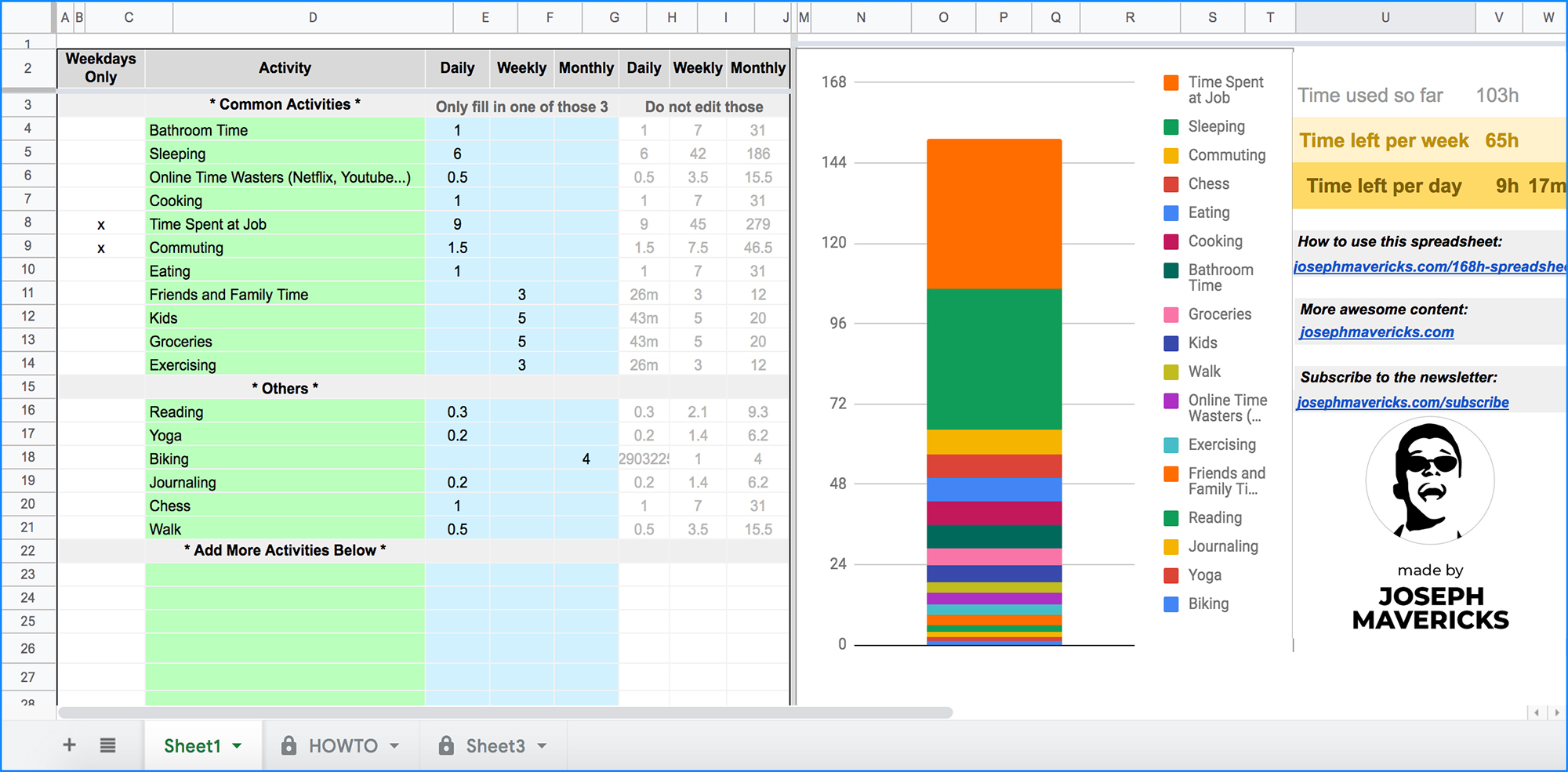Select the Sleeping legend swatch in the chart
1568x772 pixels.
coord(1170,126)
